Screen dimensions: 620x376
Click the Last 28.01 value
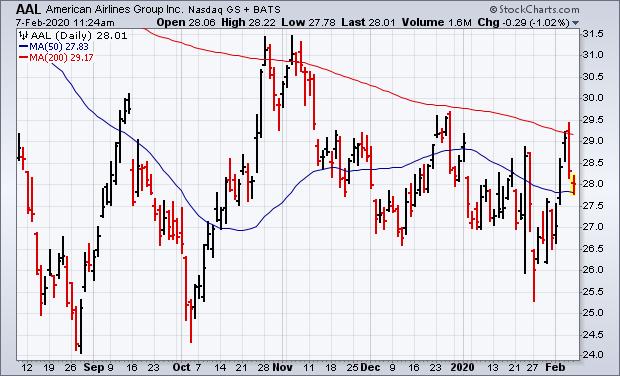(x=368, y=23)
